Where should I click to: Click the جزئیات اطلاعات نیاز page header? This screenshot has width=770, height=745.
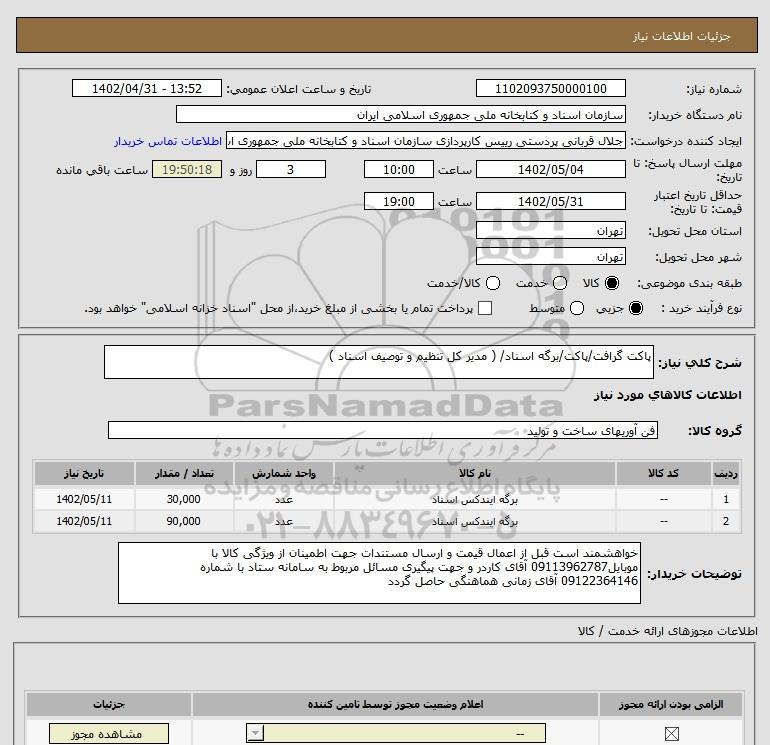(682, 36)
